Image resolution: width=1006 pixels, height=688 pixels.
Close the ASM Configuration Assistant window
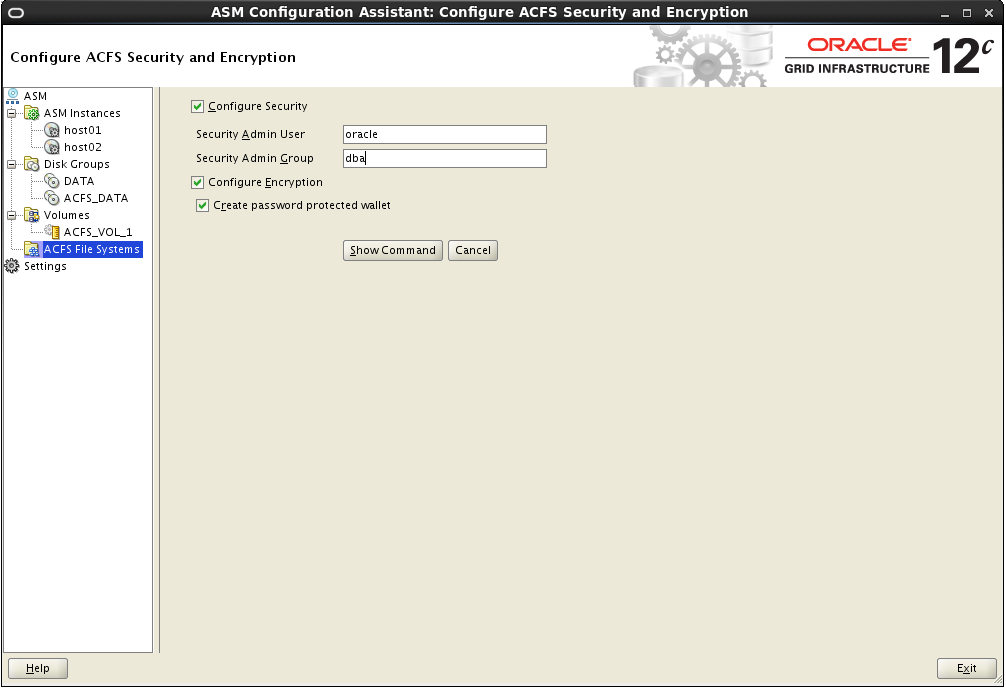(989, 13)
